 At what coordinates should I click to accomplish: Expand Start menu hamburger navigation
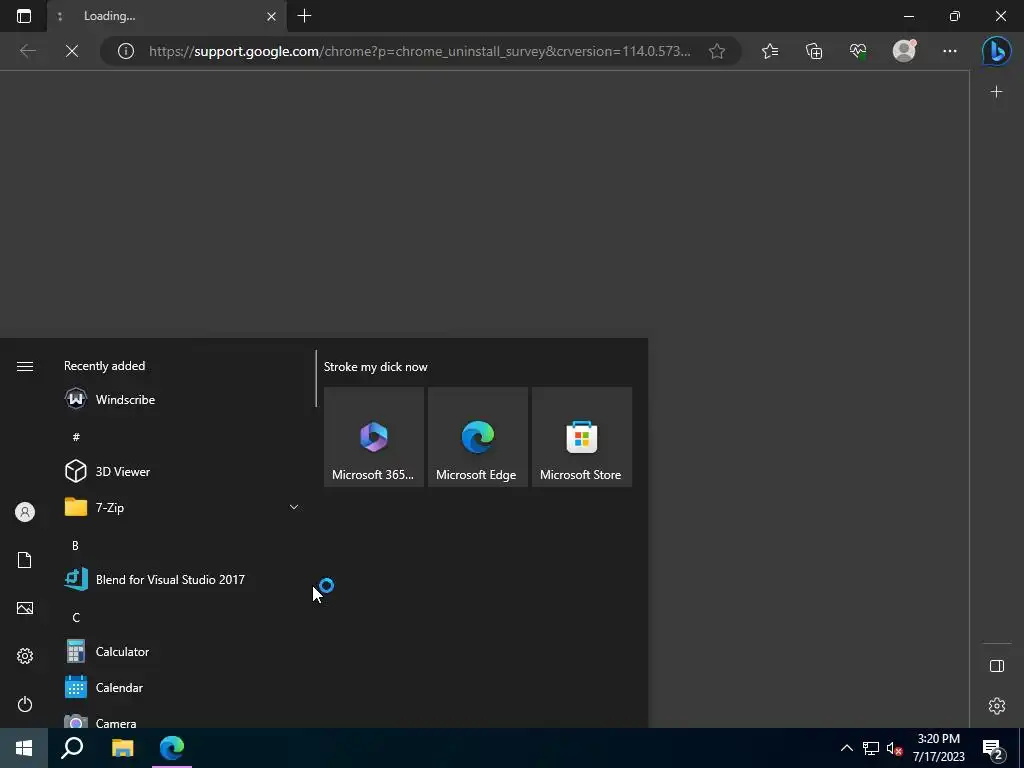(25, 366)
